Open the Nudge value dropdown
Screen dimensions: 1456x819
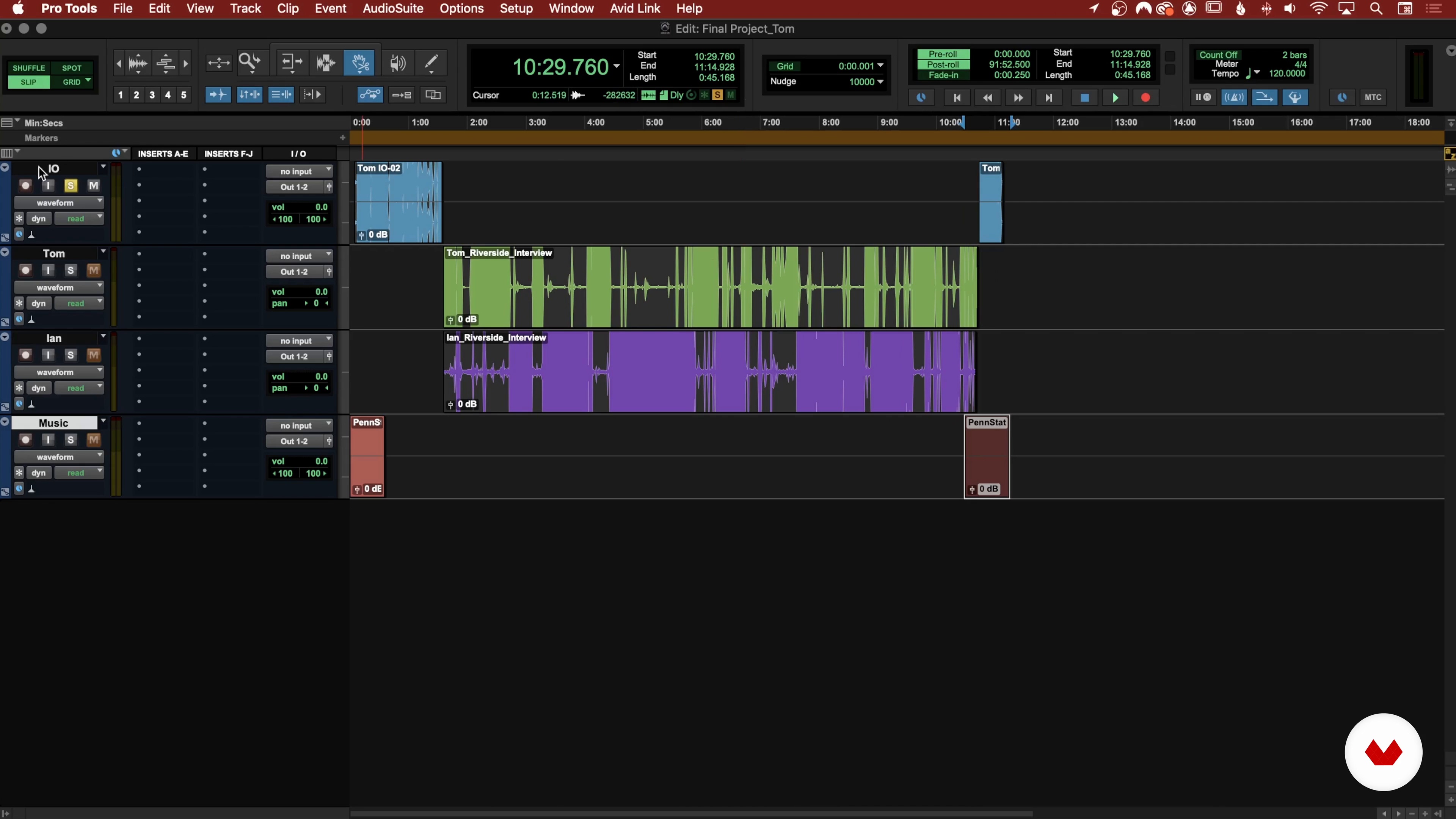coord(880,82)
